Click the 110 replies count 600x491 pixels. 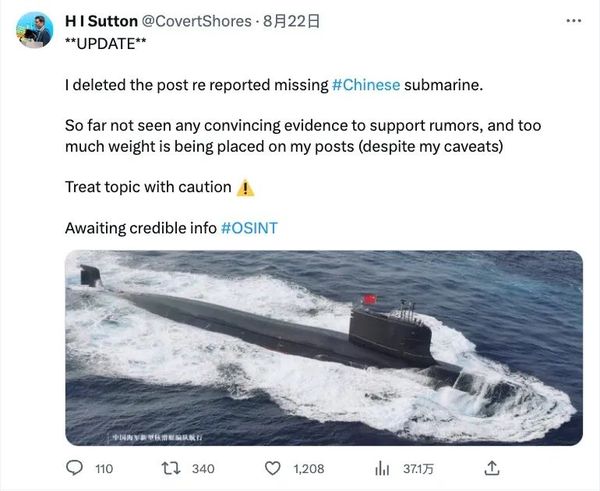103,468
